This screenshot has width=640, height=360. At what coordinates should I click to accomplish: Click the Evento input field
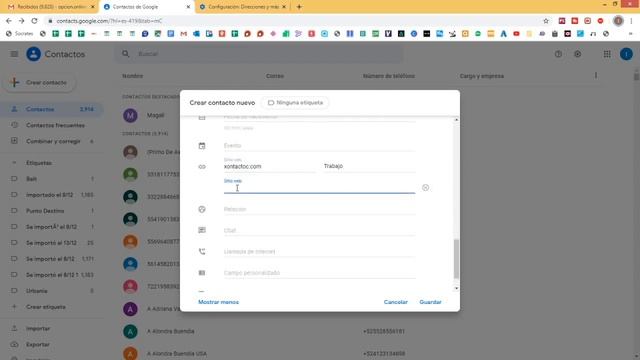coord(319,146)
